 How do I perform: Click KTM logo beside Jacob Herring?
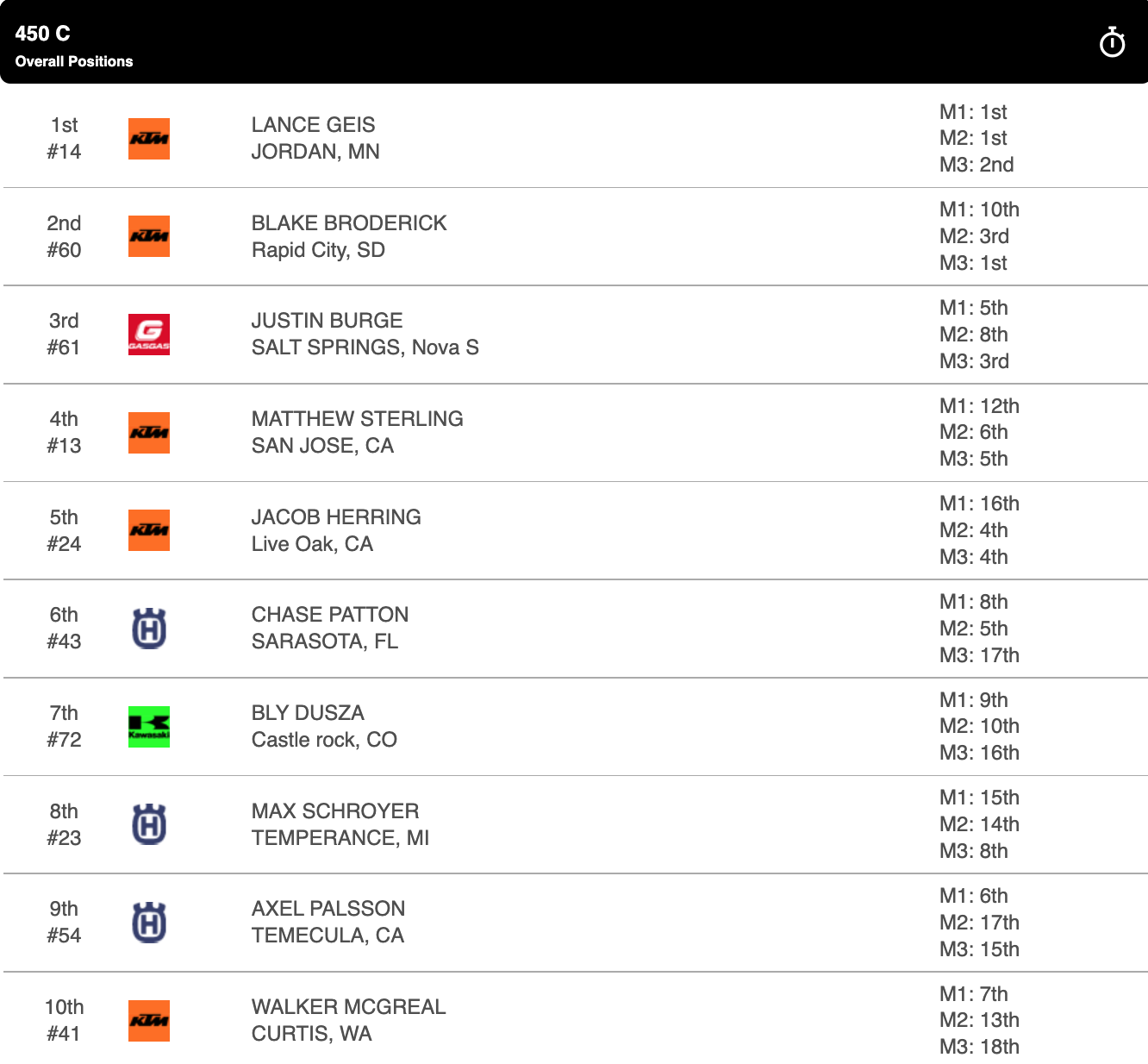pyautogui.click(x=149, y=530)
